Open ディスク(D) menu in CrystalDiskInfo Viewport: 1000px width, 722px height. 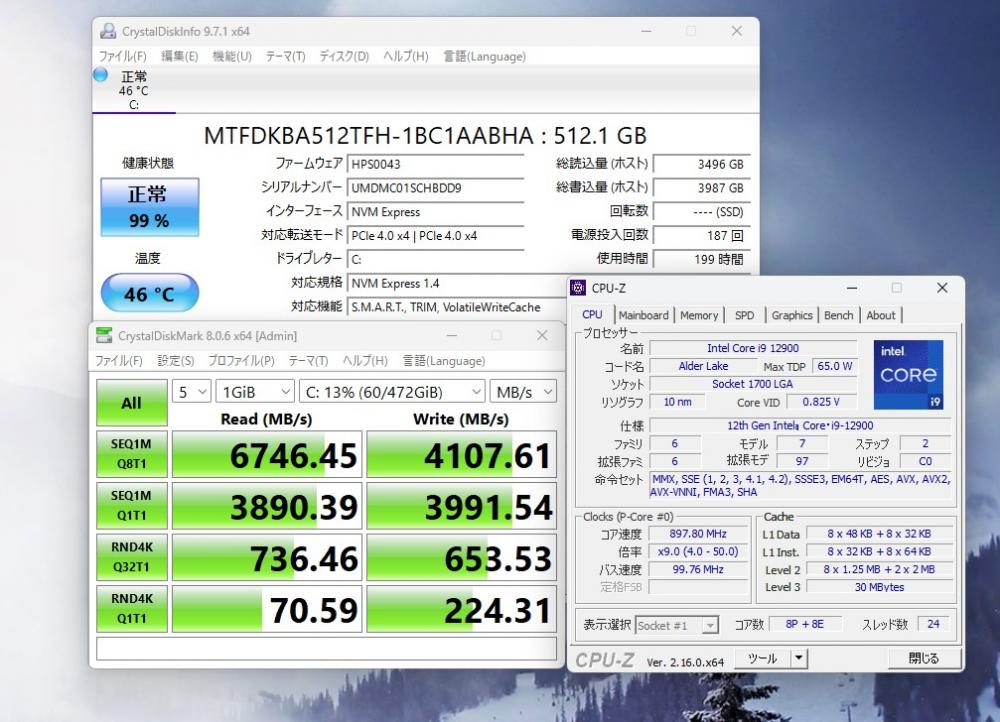344,56
